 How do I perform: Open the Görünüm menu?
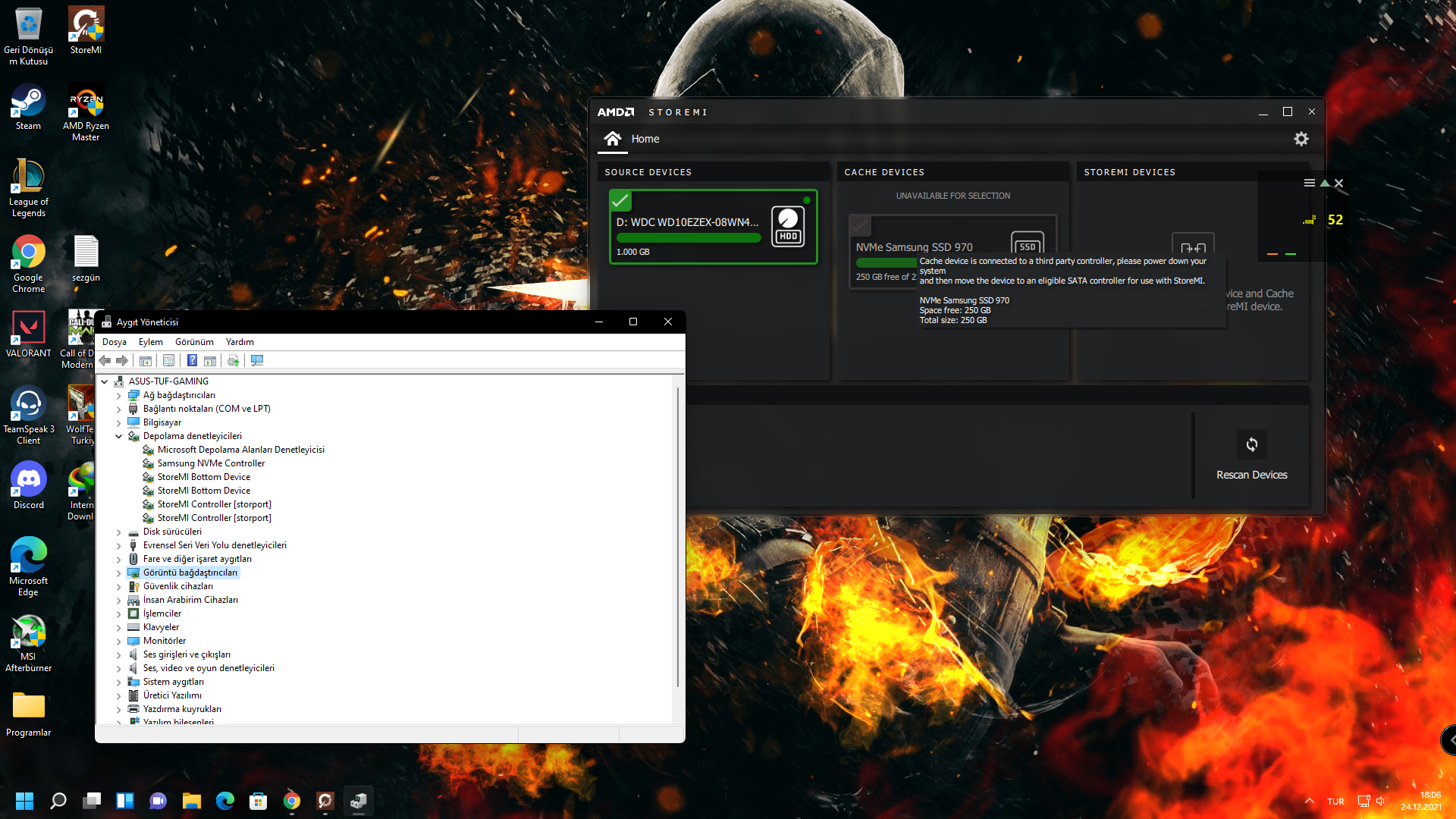click(x=194, y=342)
